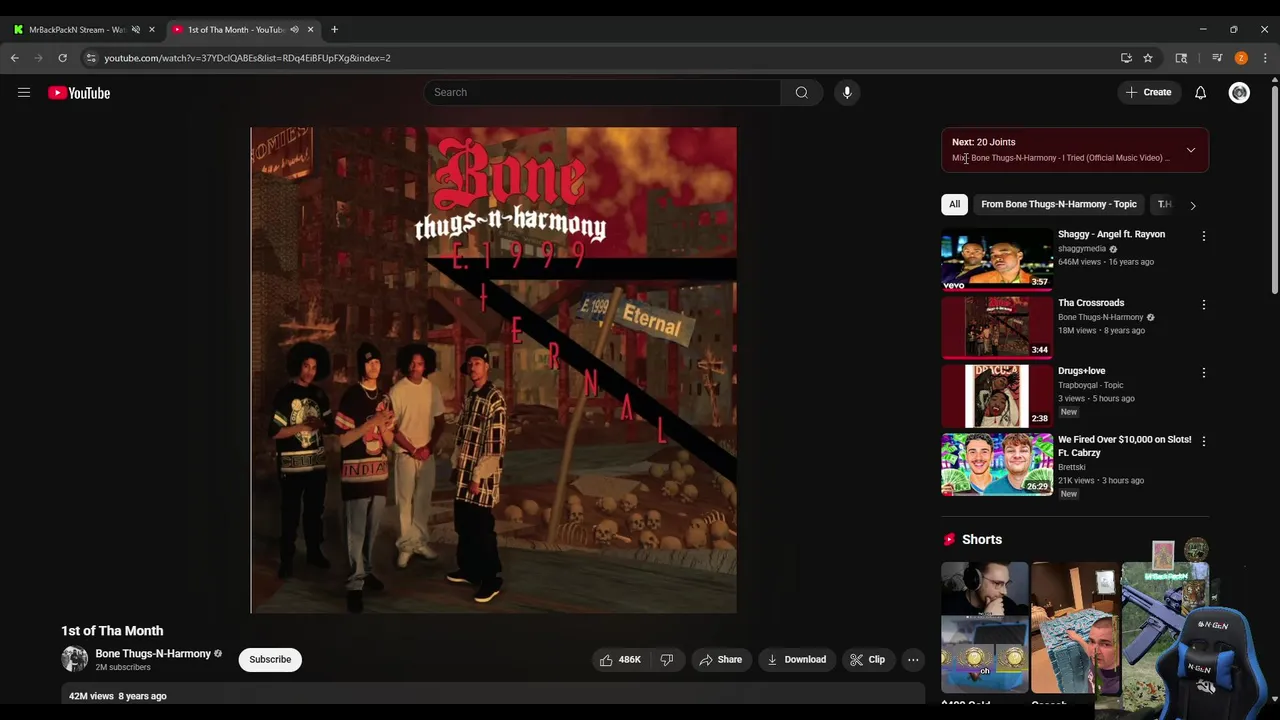Image resolution: width=1280 pixels, height=720 pixels.
Task: Go back in browser history
Action: click(15, 58)
